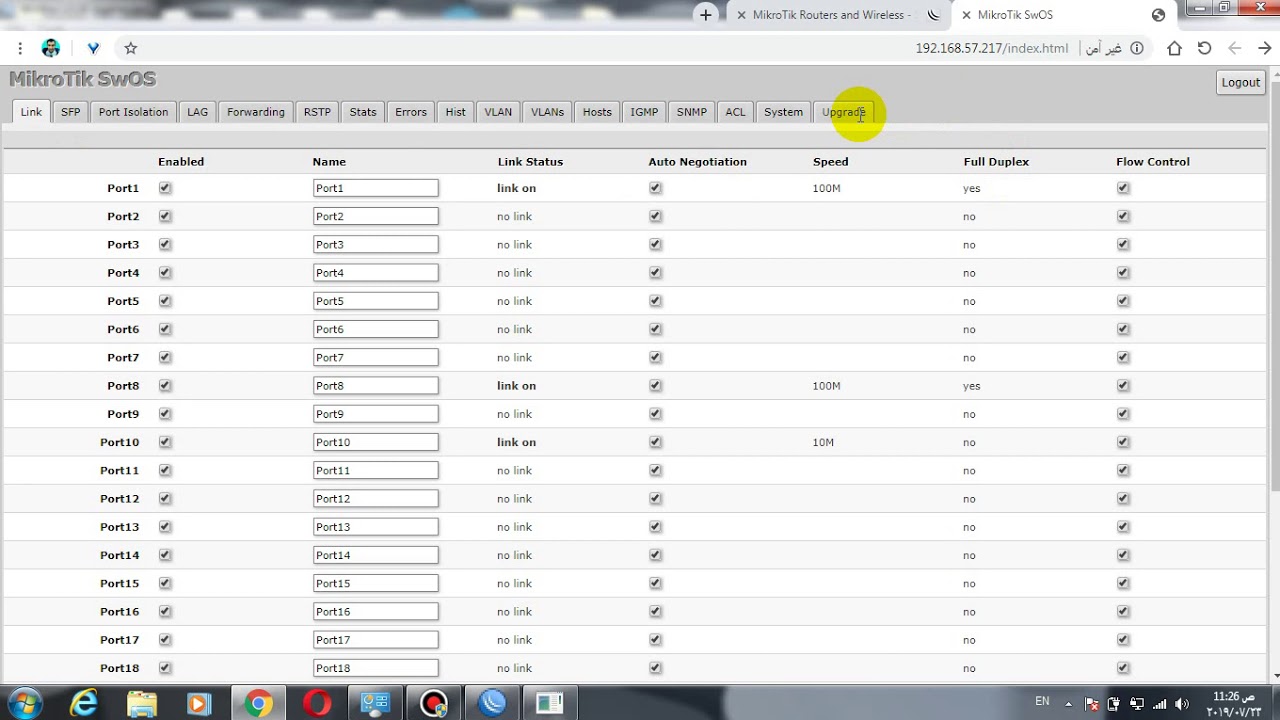Reload the page with the refresh icon
1280x720 pixels.
pos(1205,48)
